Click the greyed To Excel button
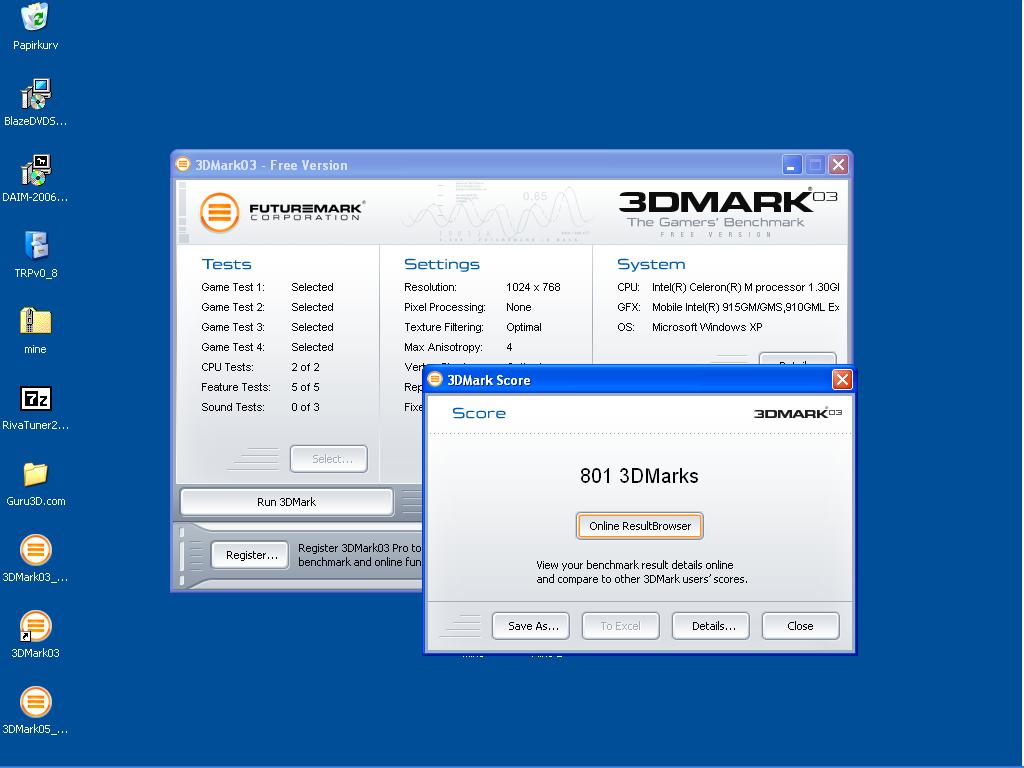 click(x=620, y=626)
